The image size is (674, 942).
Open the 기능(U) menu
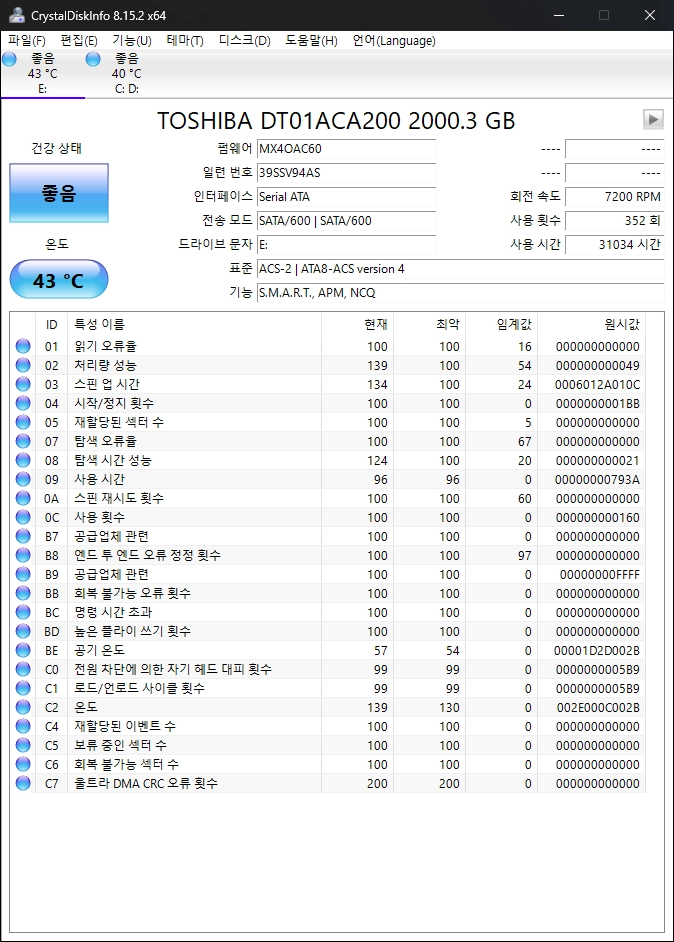pyautogui.click(x=132, y=40)
